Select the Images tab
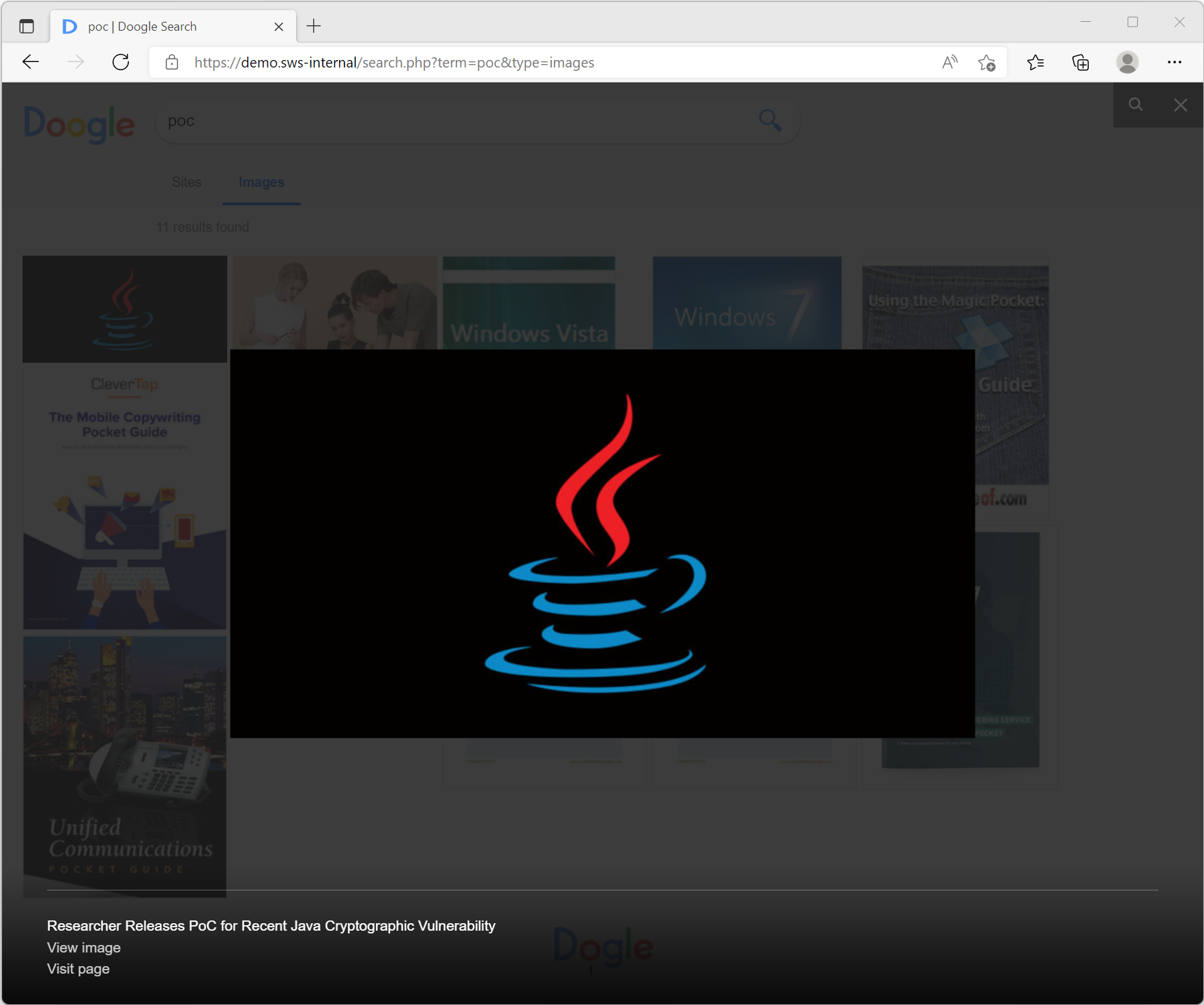The height and width of the screenshot is (1005, 1204). point(261,182)
